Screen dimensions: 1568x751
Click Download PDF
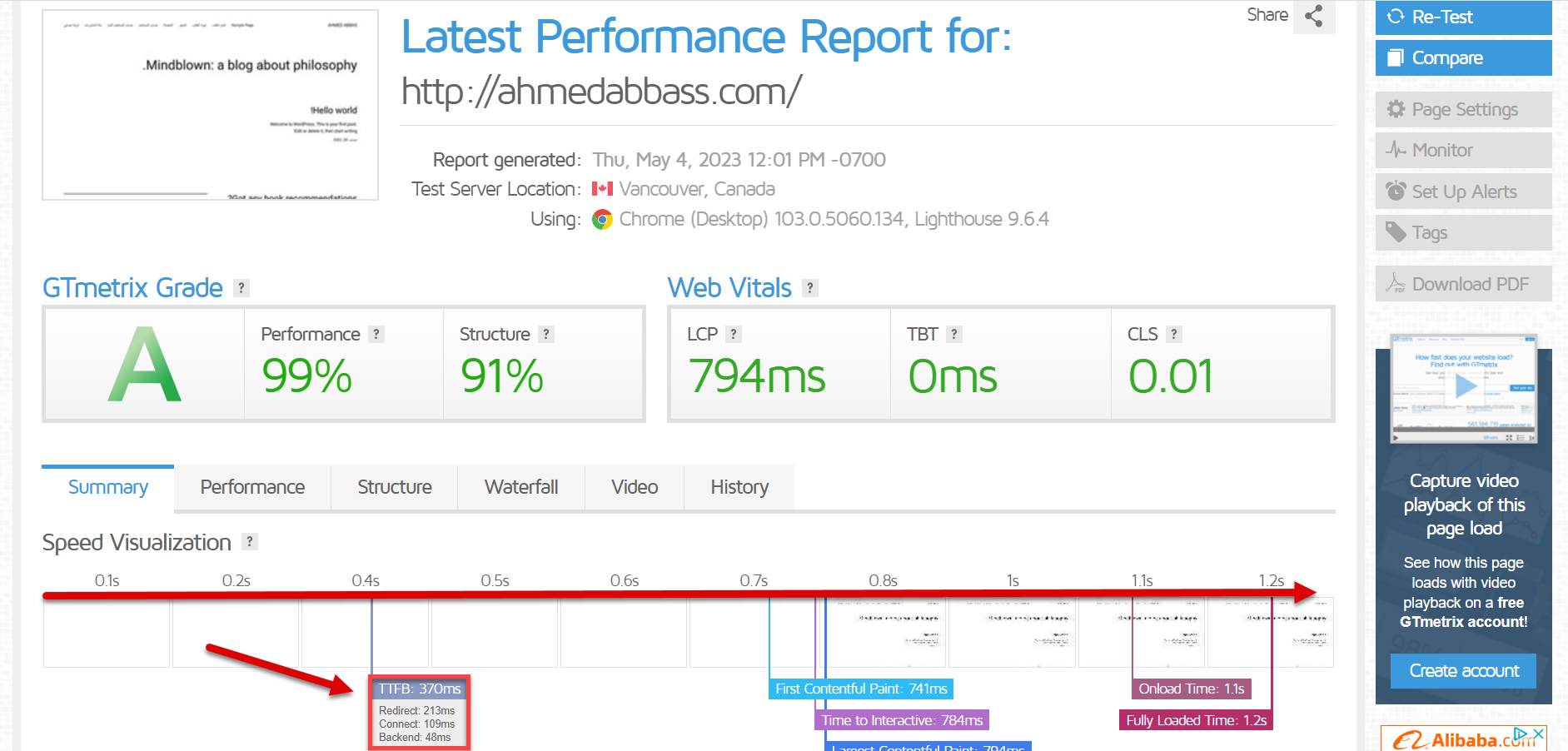point(1464,284)
